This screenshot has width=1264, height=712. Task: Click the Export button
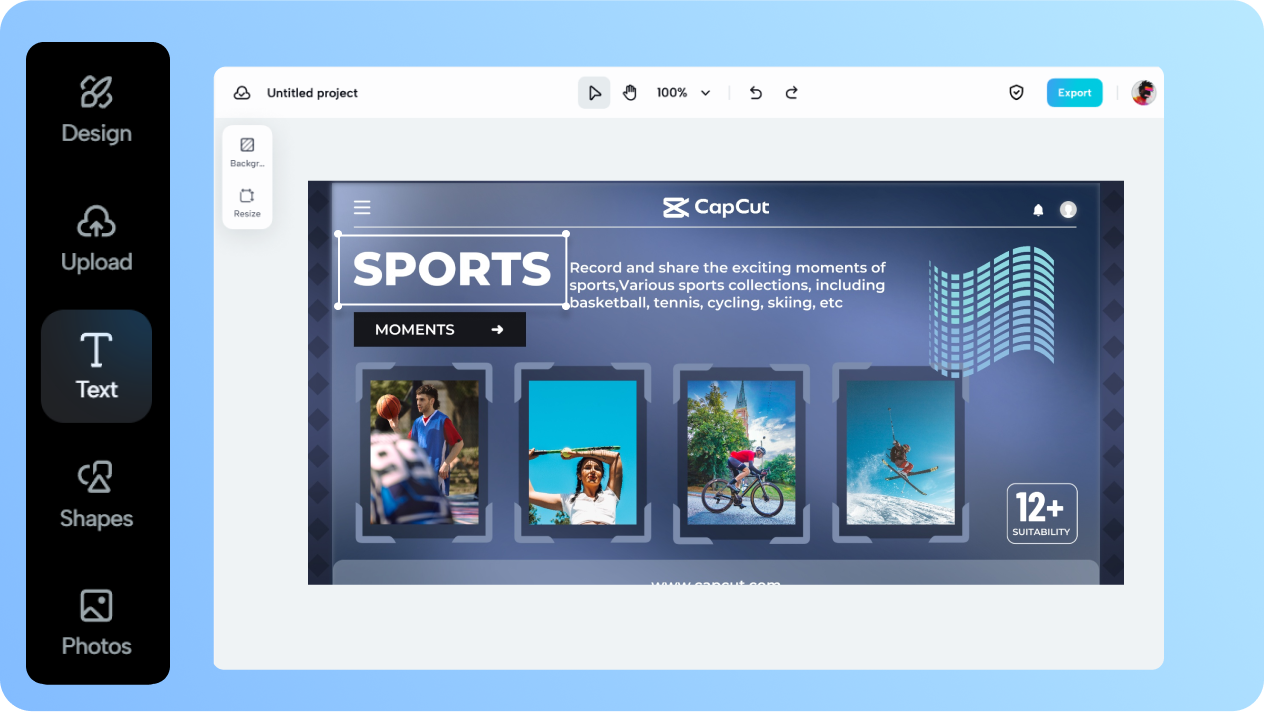pos(1074,92)
